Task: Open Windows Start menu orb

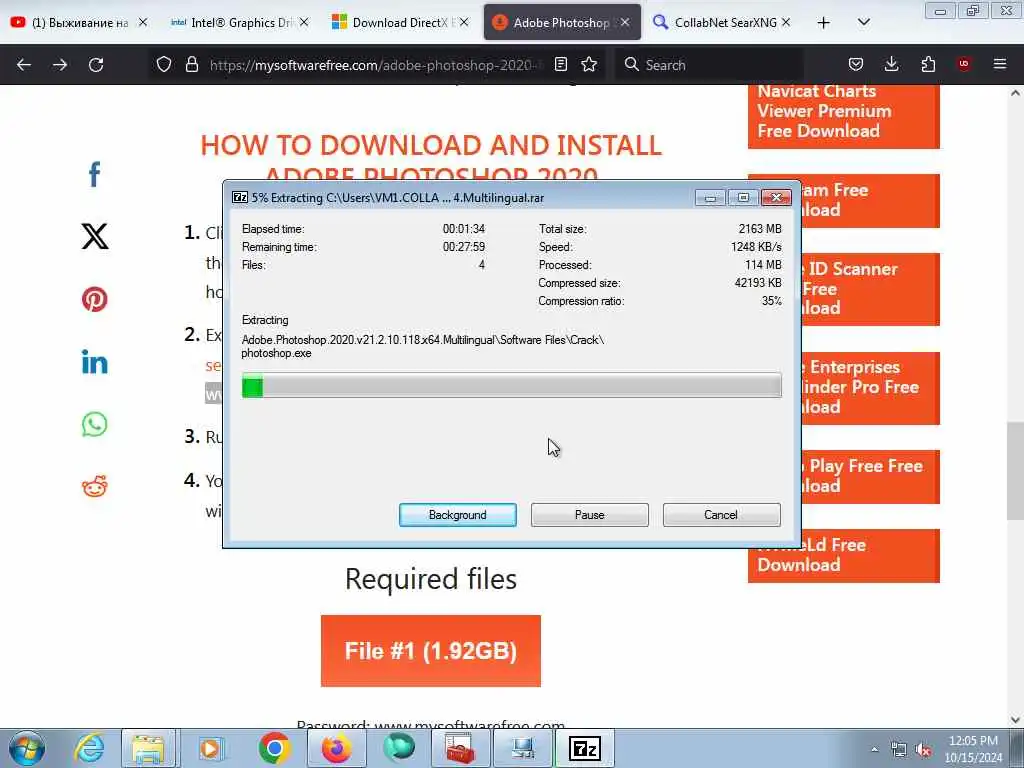Action: (27, 748)
